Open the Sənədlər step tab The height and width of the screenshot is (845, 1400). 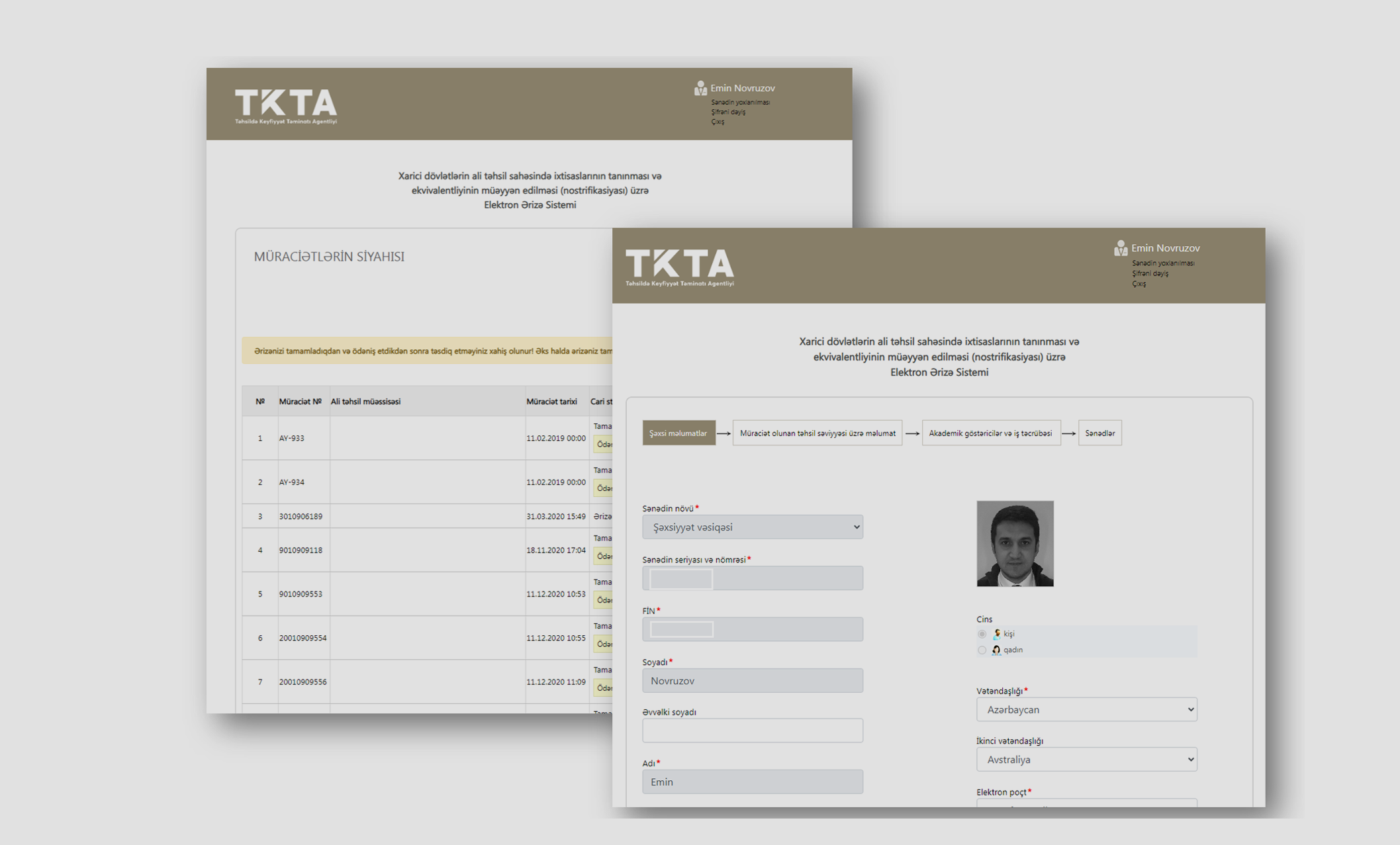point(1099,433)
